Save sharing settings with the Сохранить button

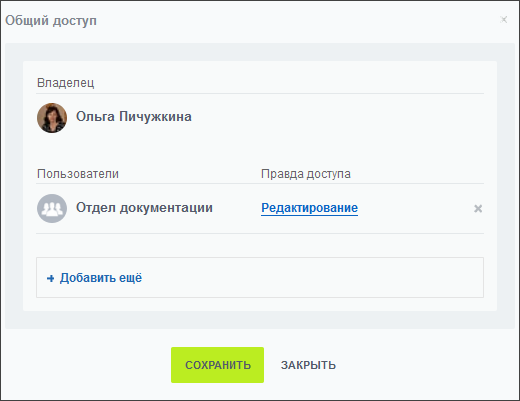tap(217, 365)
